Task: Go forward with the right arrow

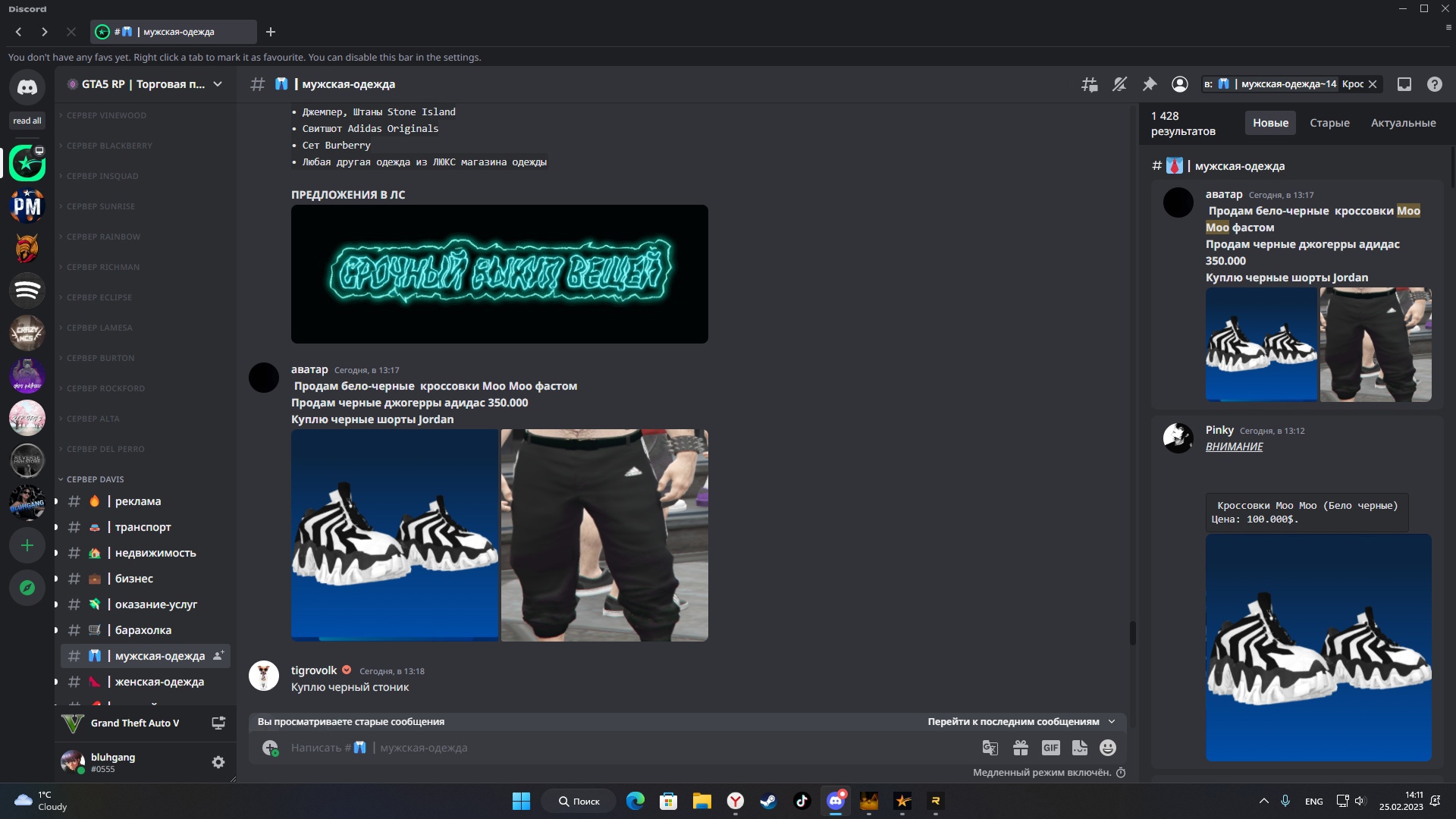Action: coord(45,32)
